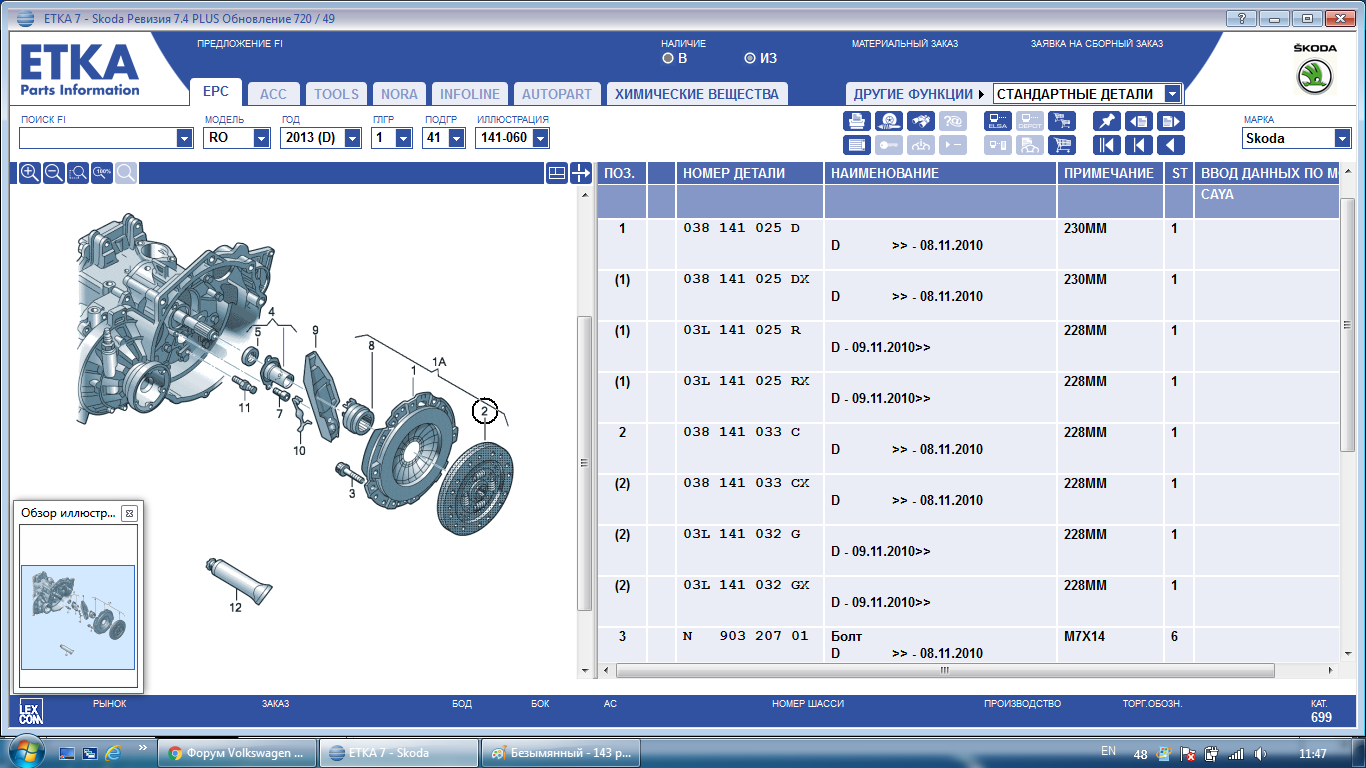Click the print icon in toolbar
The image size is (1366, 768).
pos(857,121)
